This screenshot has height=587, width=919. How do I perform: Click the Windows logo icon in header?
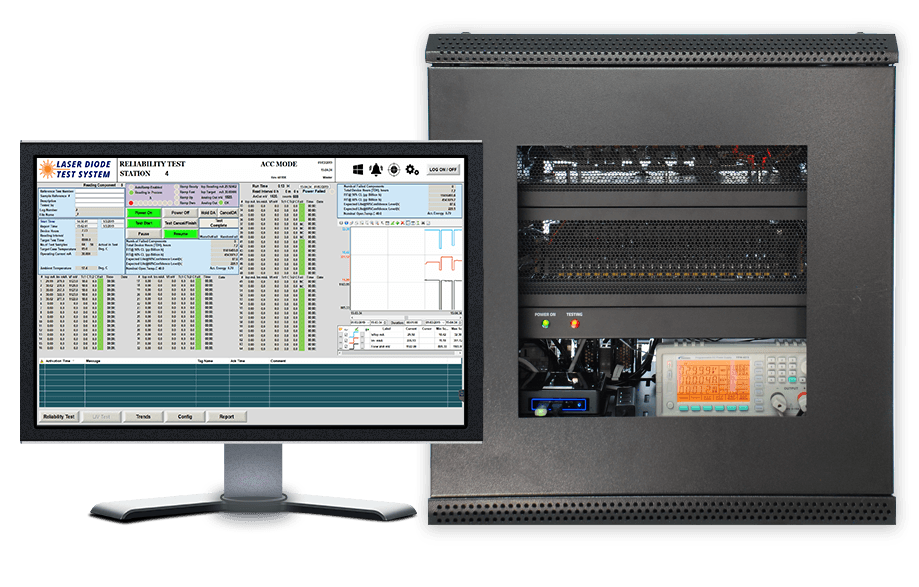click(356, 169)
